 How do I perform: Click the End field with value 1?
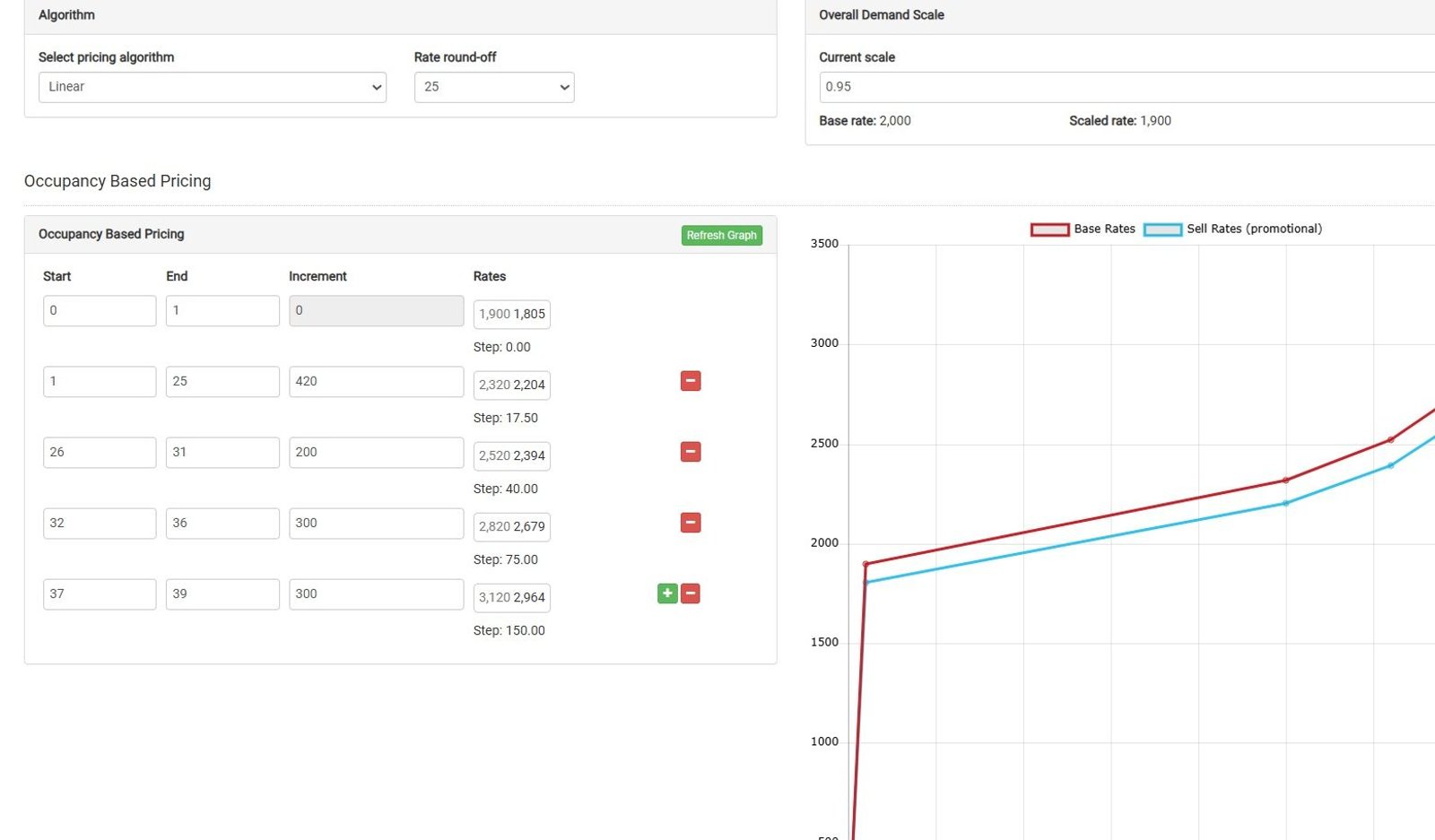click(x=222, y=310)
